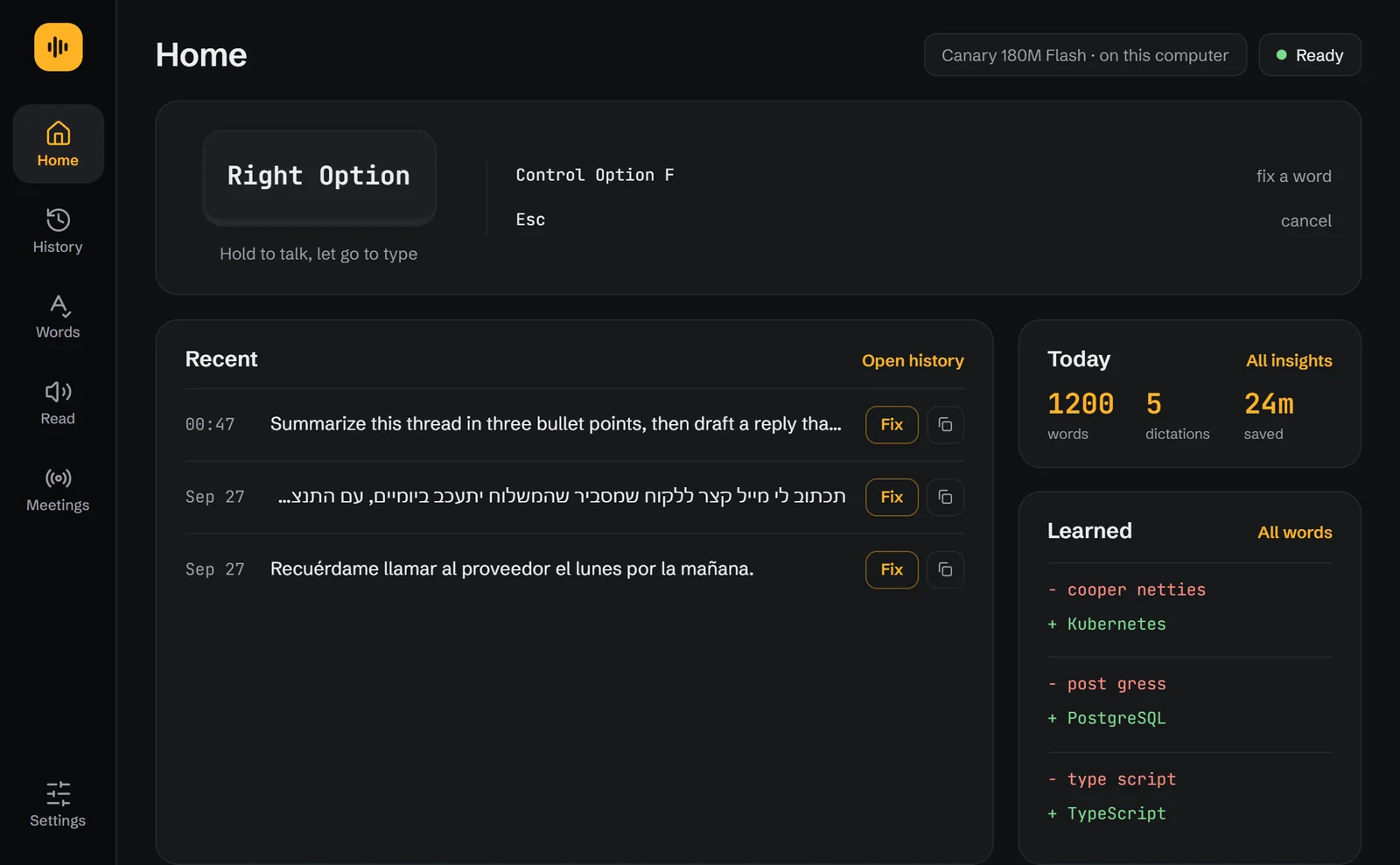The image size is (1400, 865).
Task: Open history from the Recent panel
Action: (913, 360)
